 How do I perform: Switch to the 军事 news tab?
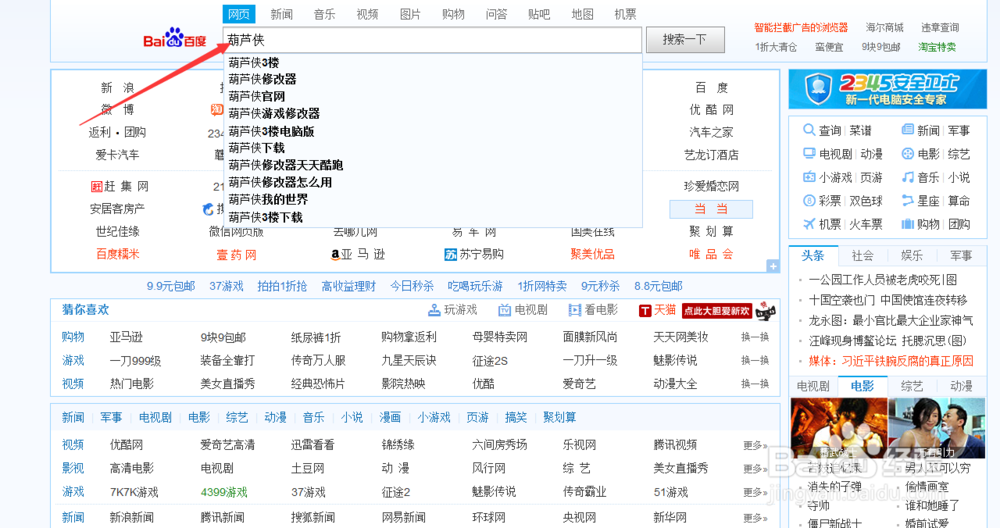click(x=961, y=256)
